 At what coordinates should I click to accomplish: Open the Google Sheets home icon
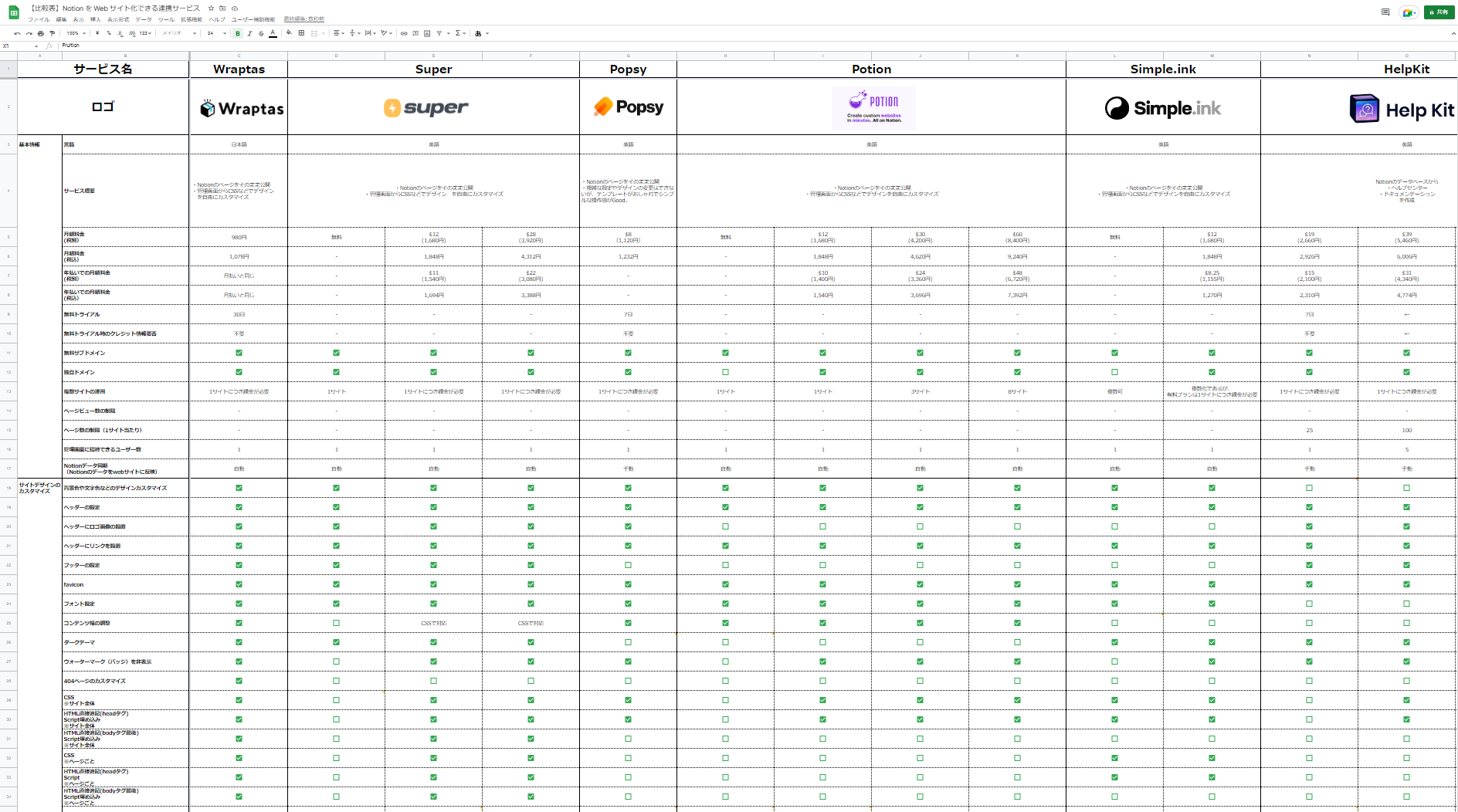pos(14,12)
